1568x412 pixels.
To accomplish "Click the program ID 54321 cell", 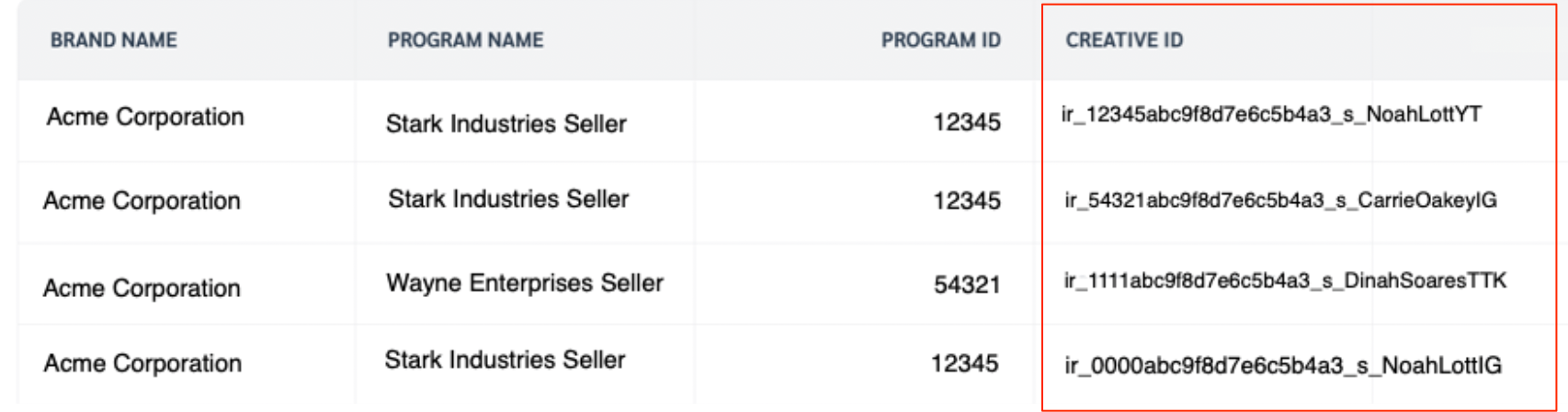I will coord(967,285).
